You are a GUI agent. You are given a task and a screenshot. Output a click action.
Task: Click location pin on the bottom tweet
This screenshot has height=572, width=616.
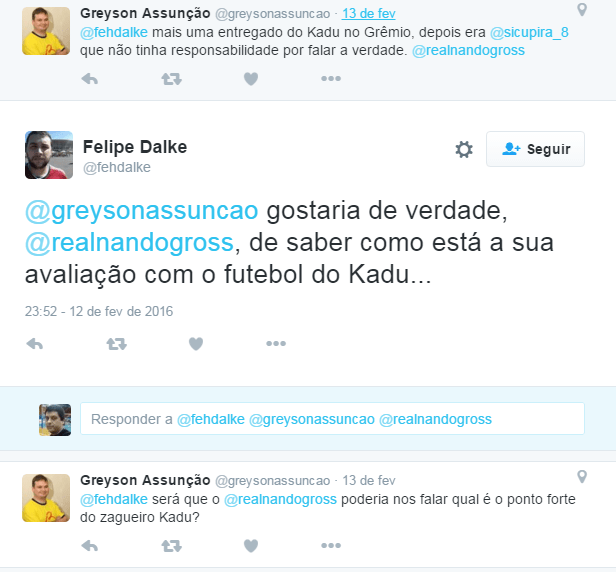(x=582, y=477)
